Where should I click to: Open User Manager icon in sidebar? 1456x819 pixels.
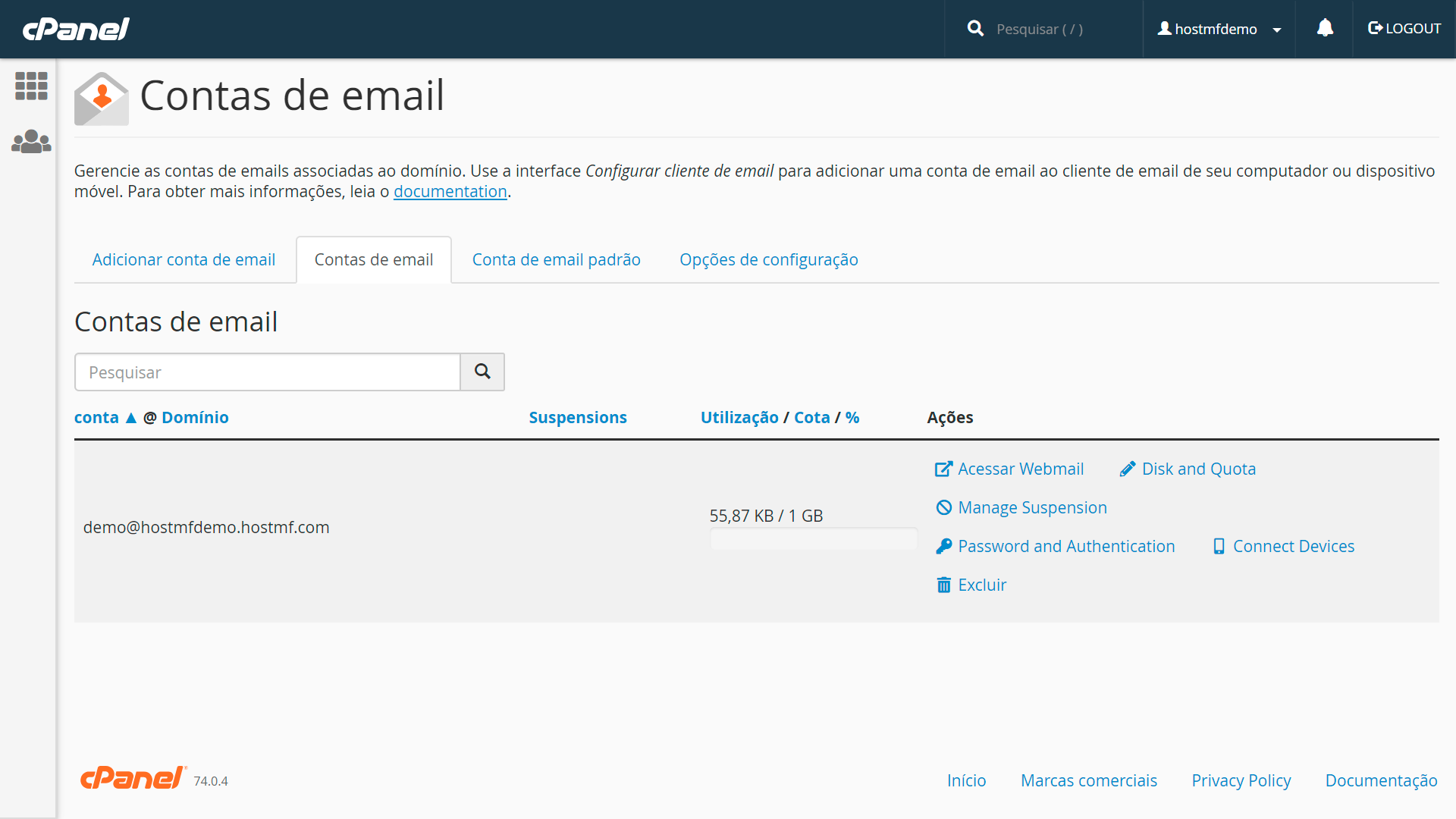31,141
